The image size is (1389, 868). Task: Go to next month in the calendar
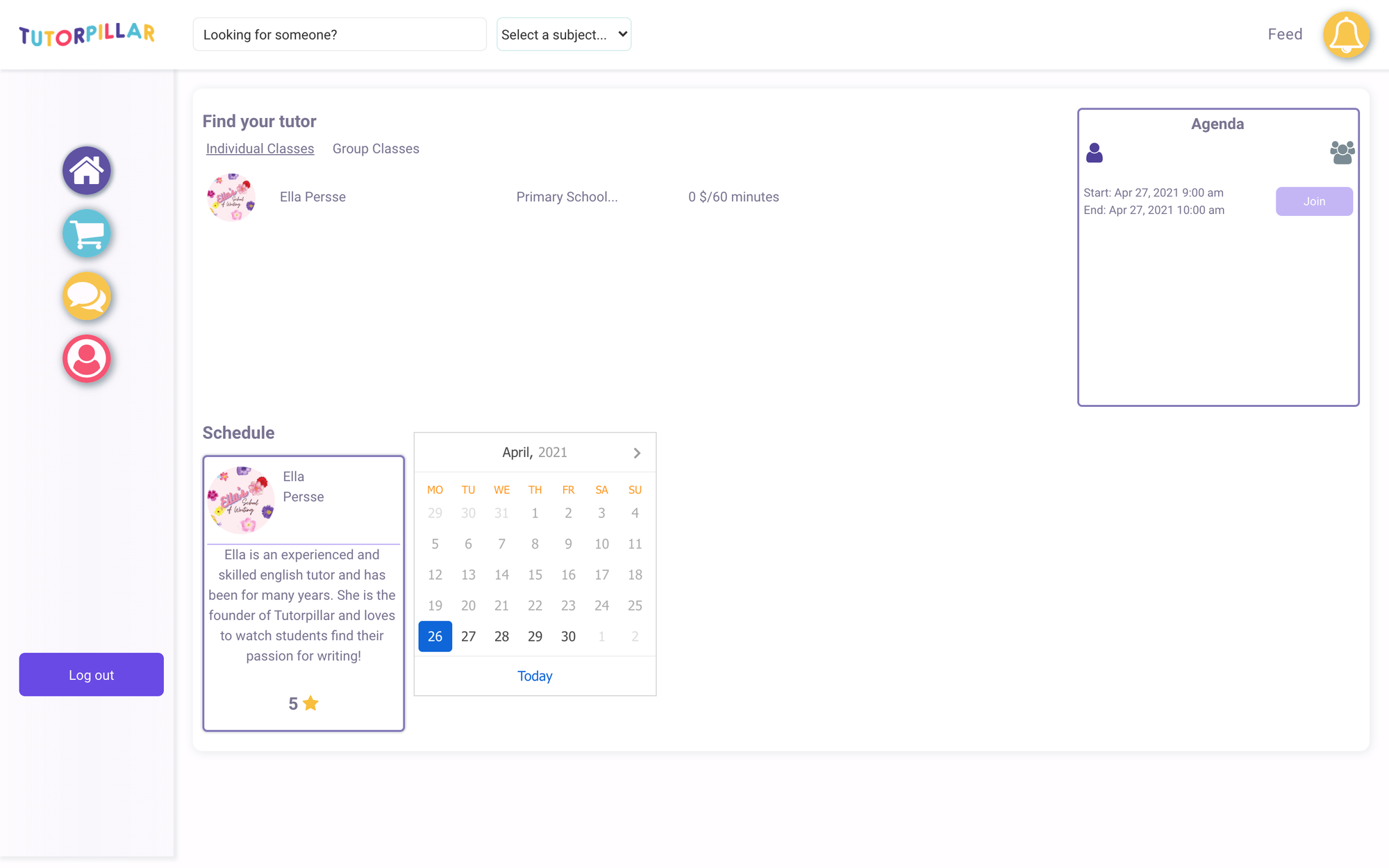click(x=637, y=453)
